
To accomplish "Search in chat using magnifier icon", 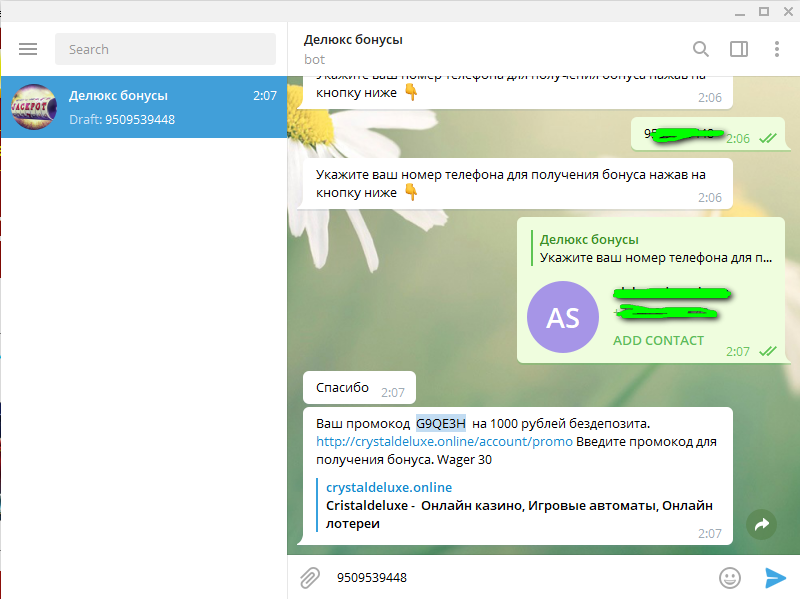I will [701, 49].
